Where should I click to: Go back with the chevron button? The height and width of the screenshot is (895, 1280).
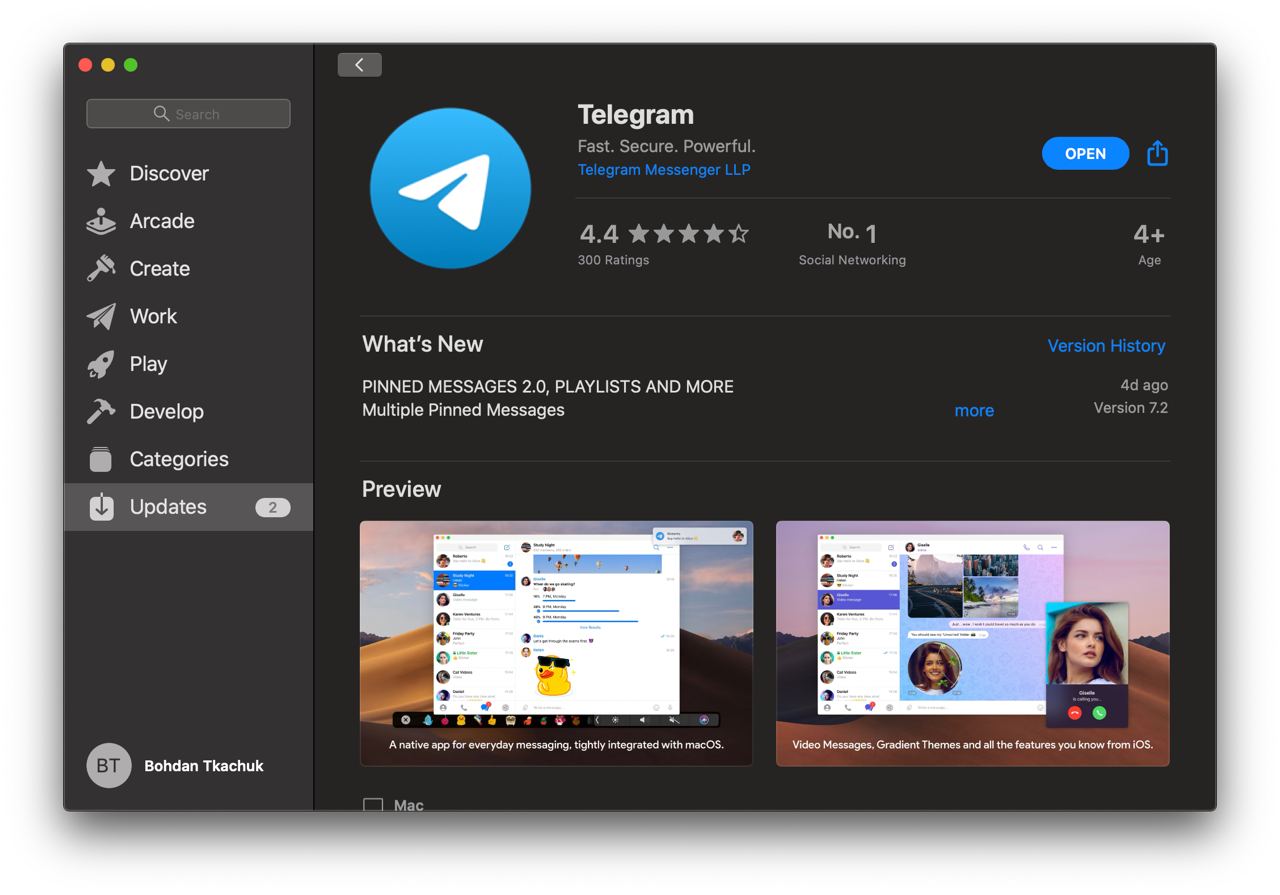coord(359,65)
